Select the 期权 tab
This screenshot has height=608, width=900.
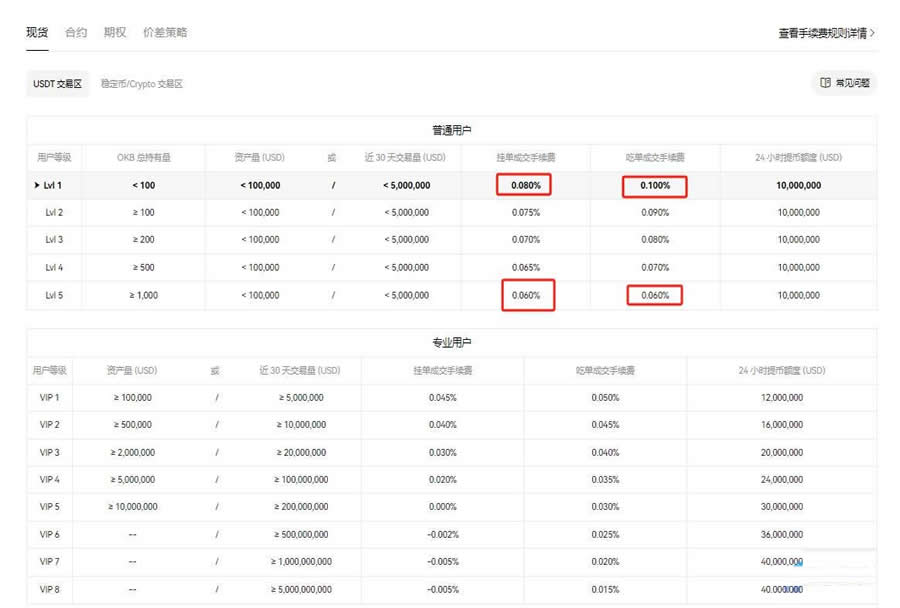(115, 32)
